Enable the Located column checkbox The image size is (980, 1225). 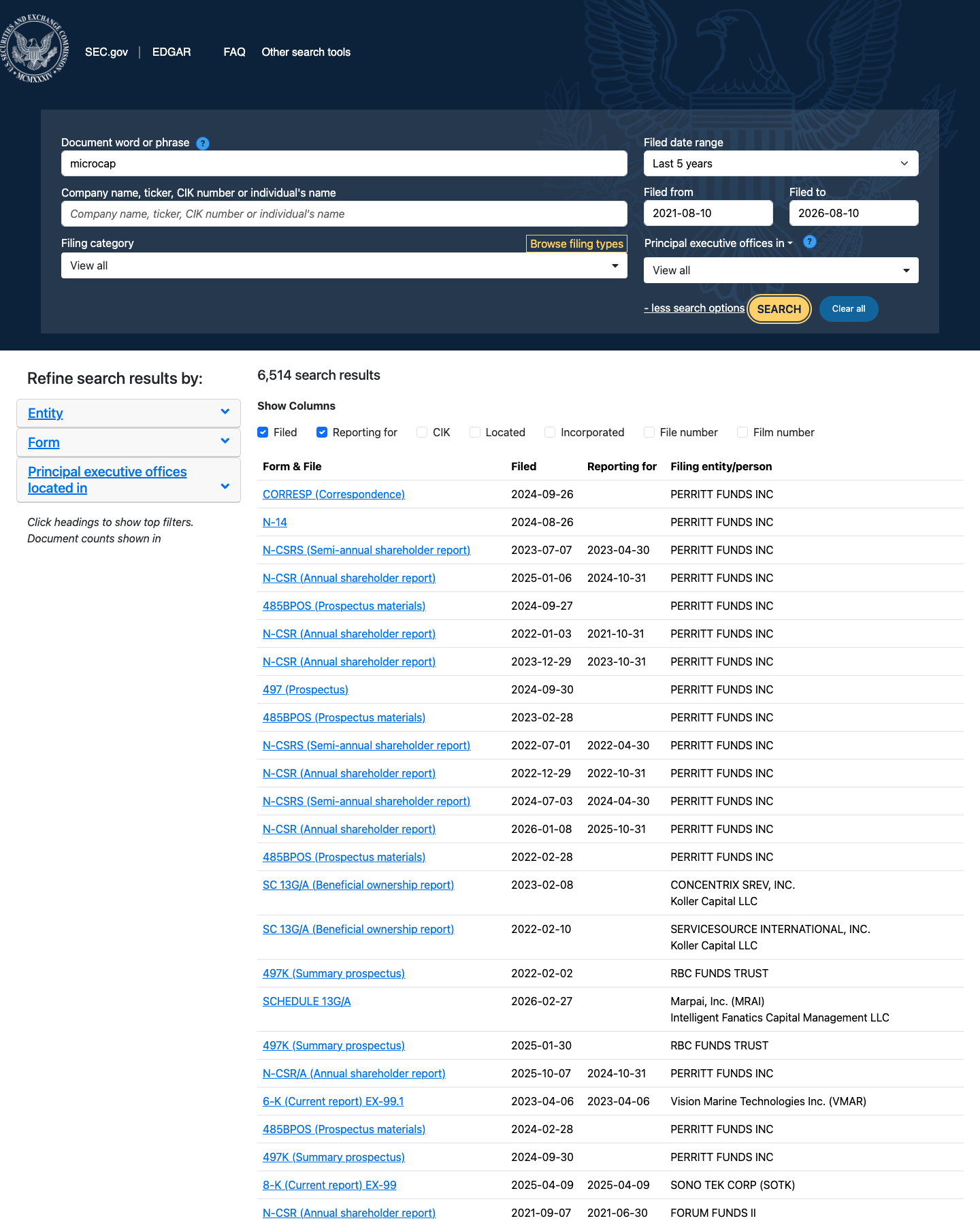(475, 432)
